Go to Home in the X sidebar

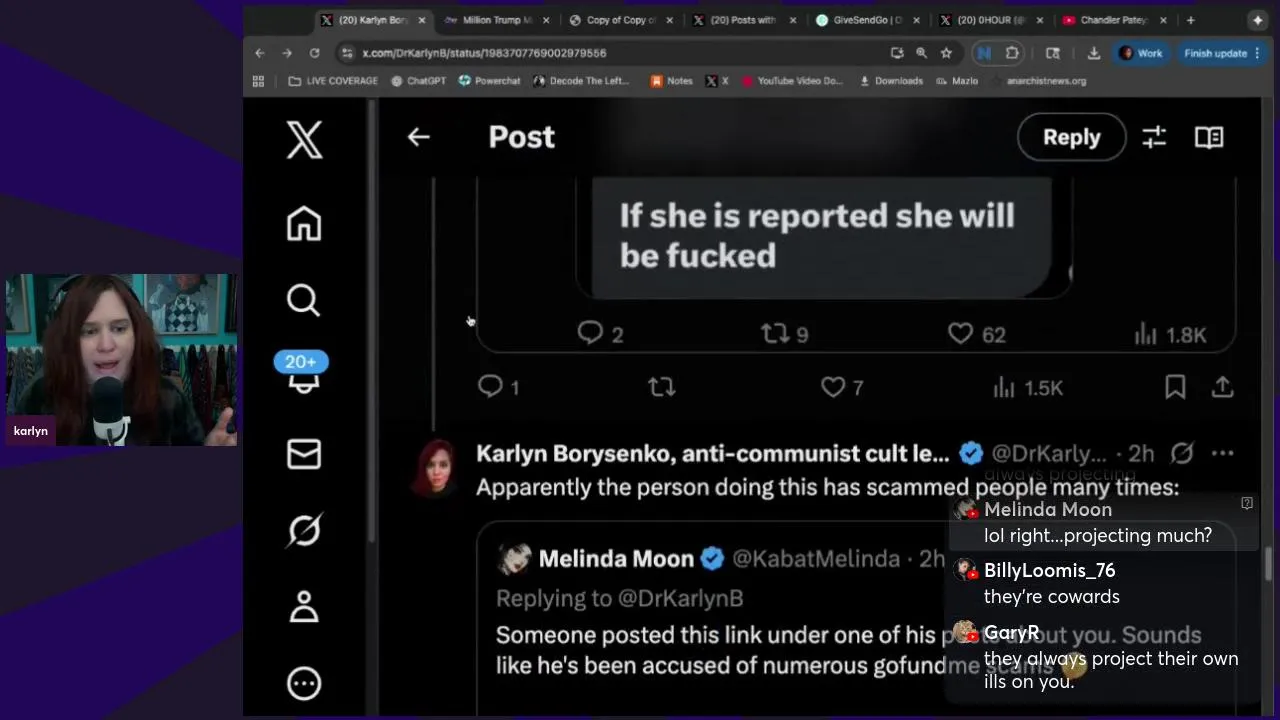304,223
